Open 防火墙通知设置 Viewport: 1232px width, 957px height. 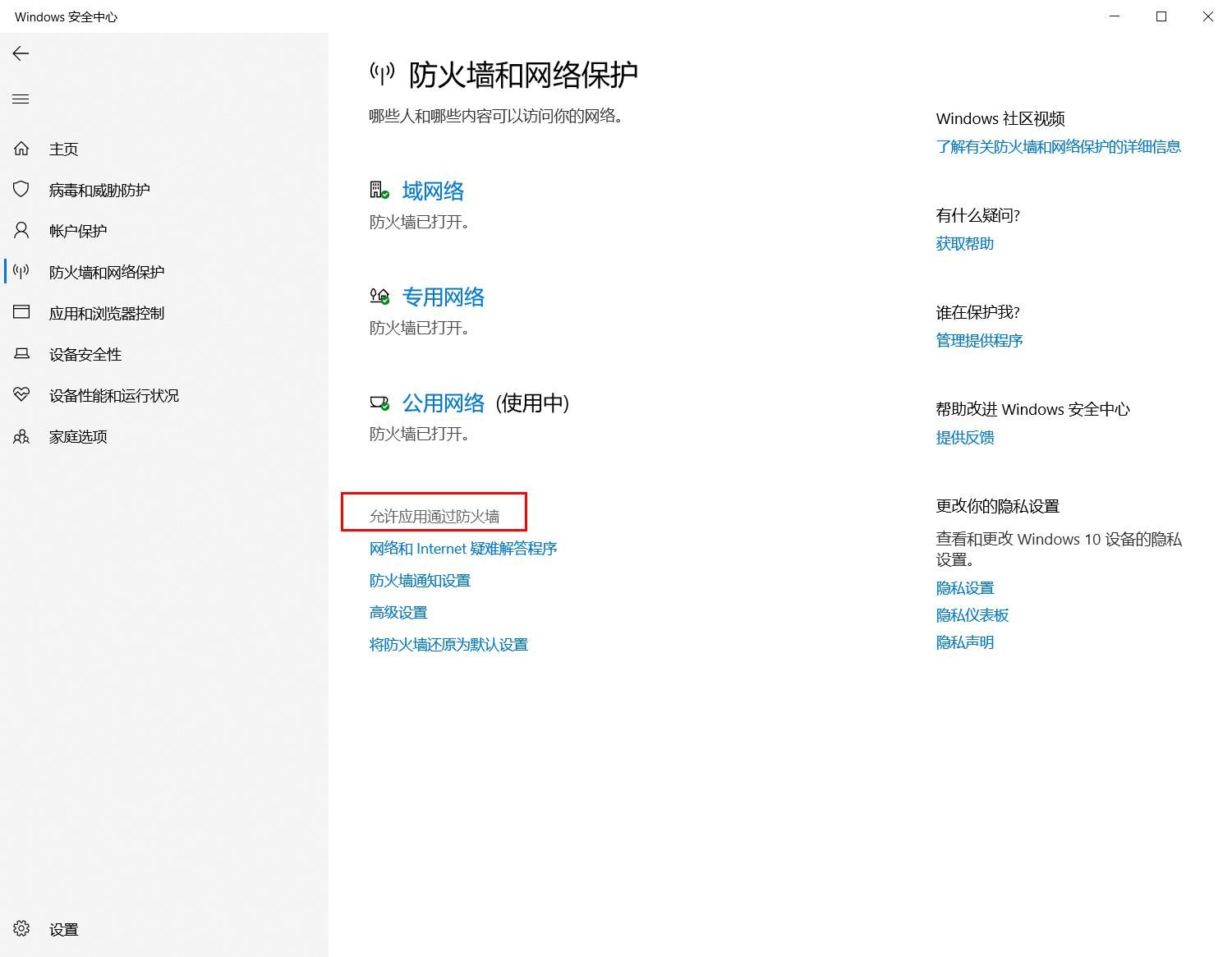[x=420, y=580]
